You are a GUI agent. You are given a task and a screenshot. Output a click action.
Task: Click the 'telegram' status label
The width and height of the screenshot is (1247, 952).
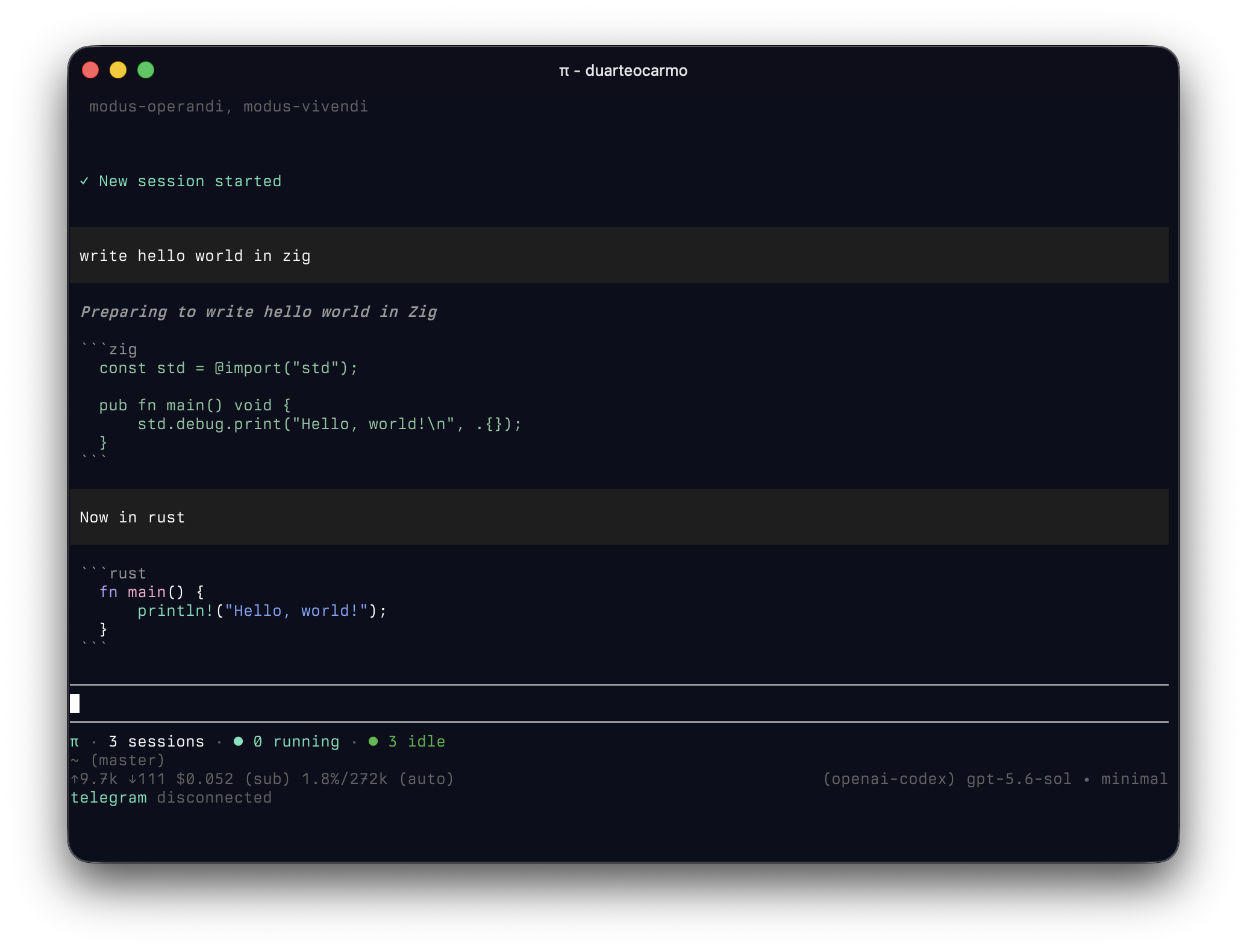108,798
